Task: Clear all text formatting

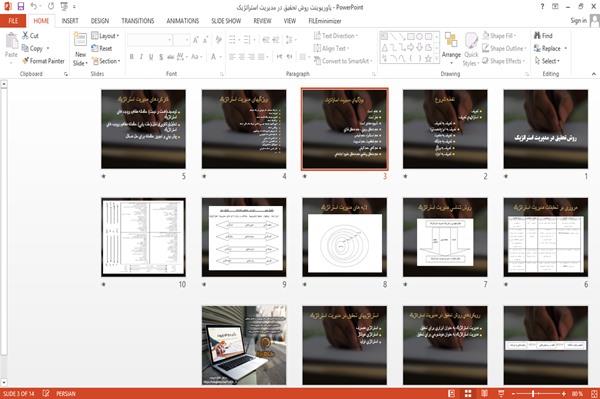Action: pyautogui.click(x=218, y=40)
